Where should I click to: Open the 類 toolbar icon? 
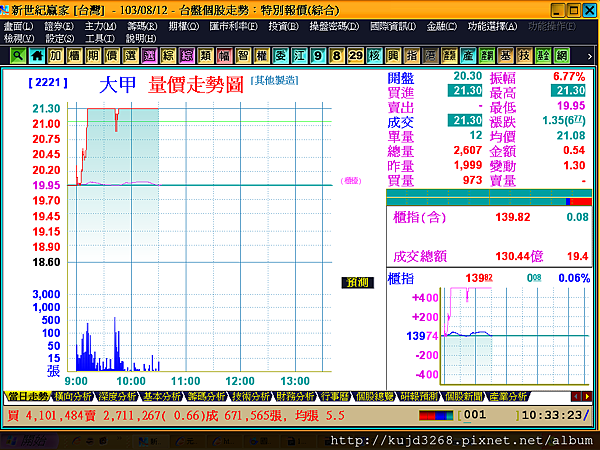coord(205,56)
